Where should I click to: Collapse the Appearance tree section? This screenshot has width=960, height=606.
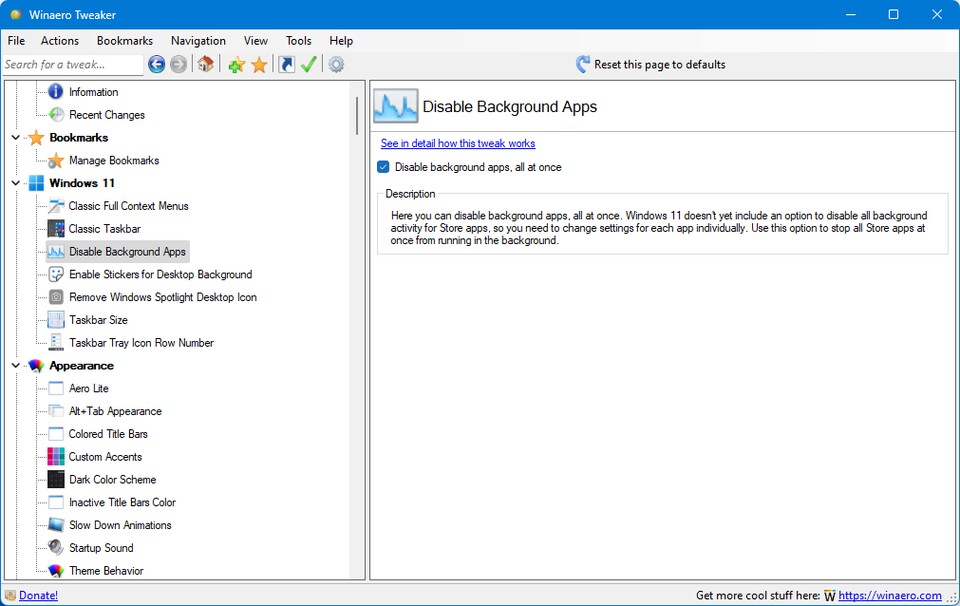click(x=16, y=366)
